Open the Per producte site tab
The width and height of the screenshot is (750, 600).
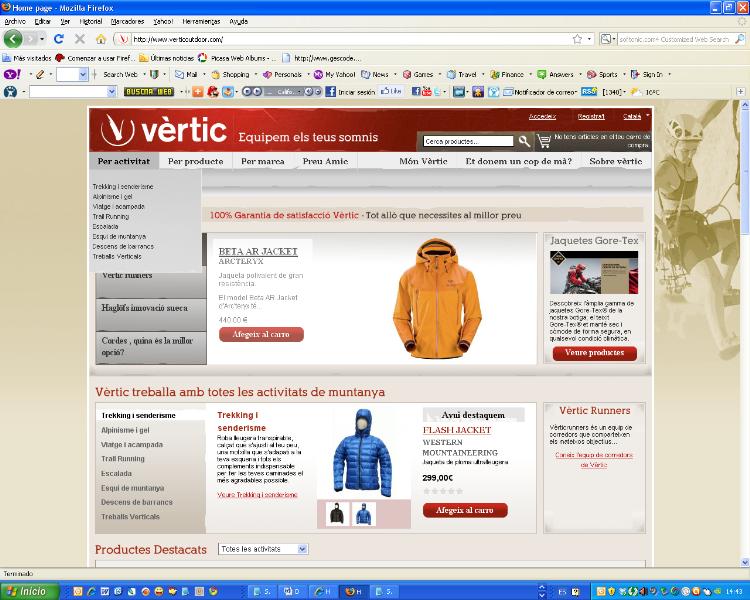[x=196, y=161]
